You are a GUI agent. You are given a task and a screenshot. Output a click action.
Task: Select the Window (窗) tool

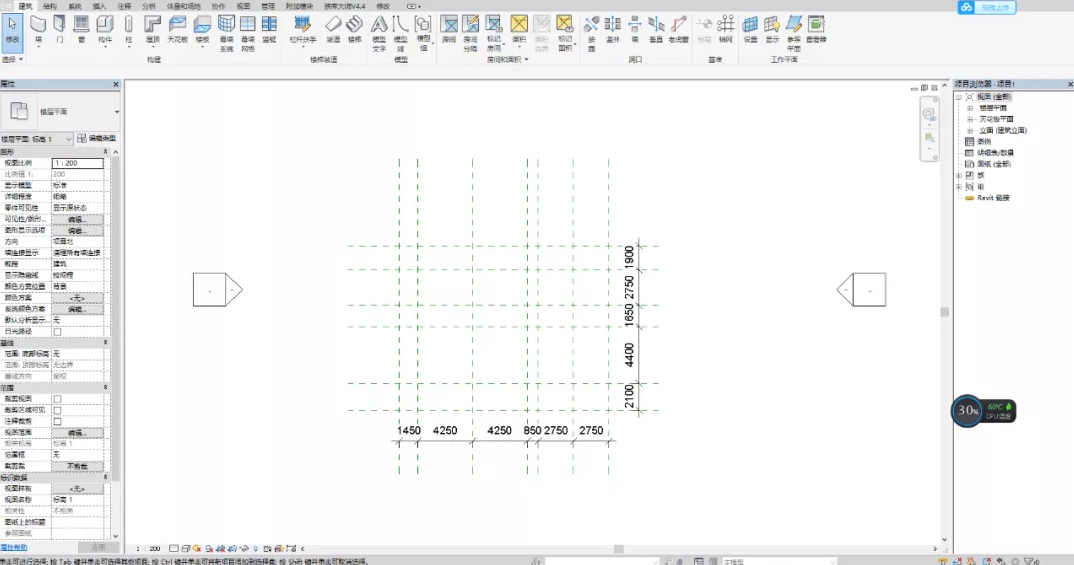(x=82, y=31)
